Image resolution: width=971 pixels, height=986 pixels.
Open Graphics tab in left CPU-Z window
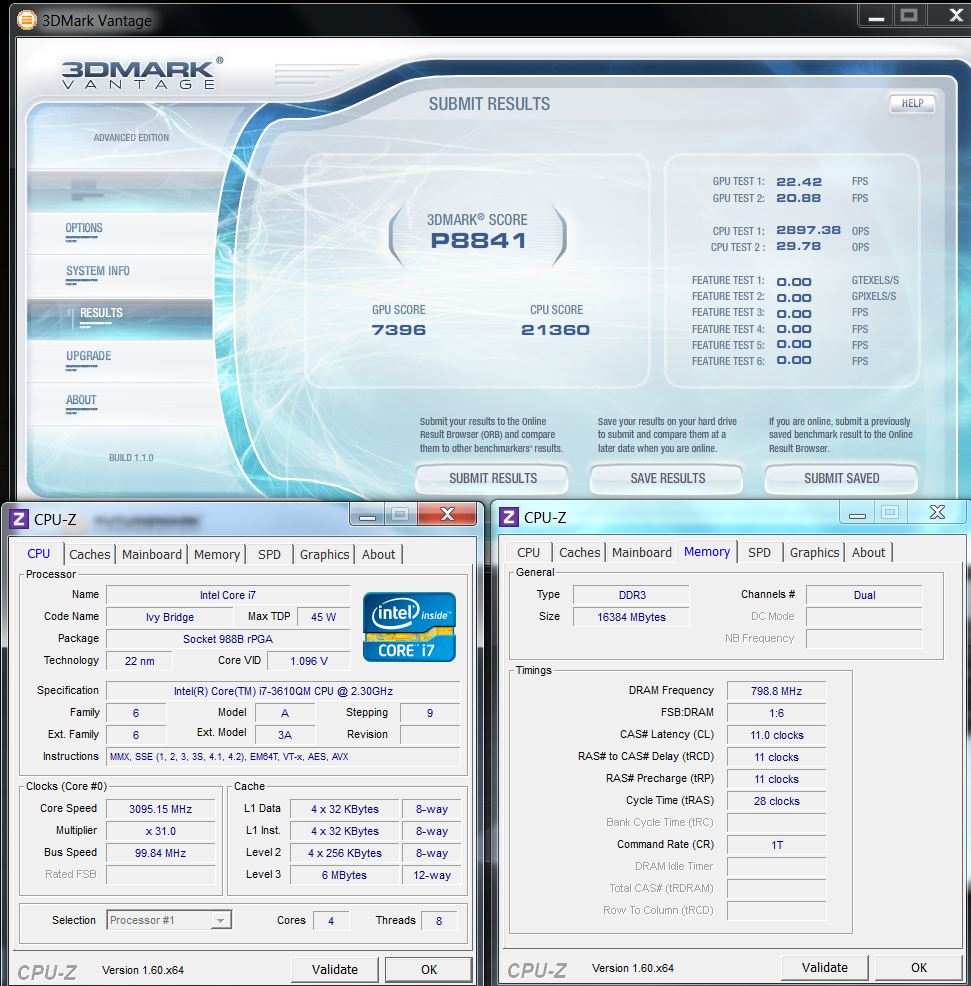[324, 554]
